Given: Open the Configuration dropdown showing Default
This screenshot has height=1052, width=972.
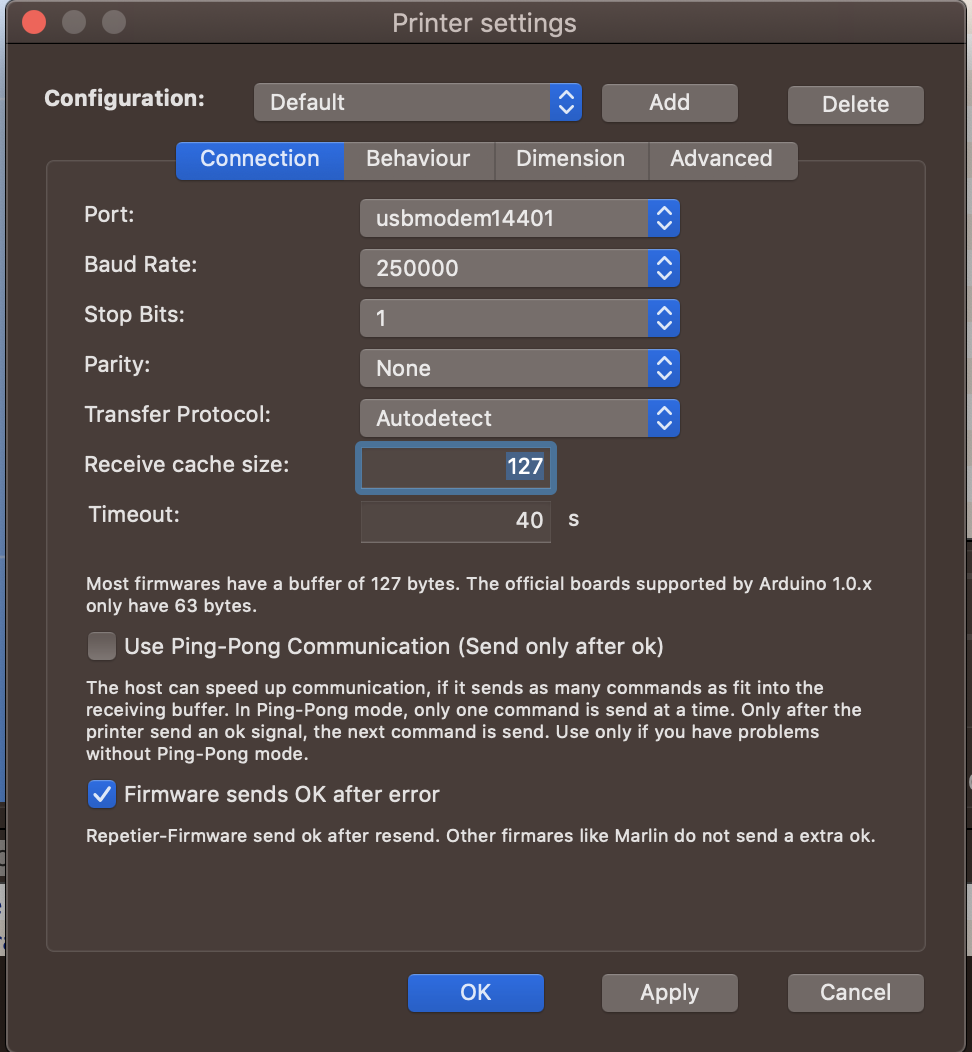Looking at the screenshot, I should click(x=417, y=102).
